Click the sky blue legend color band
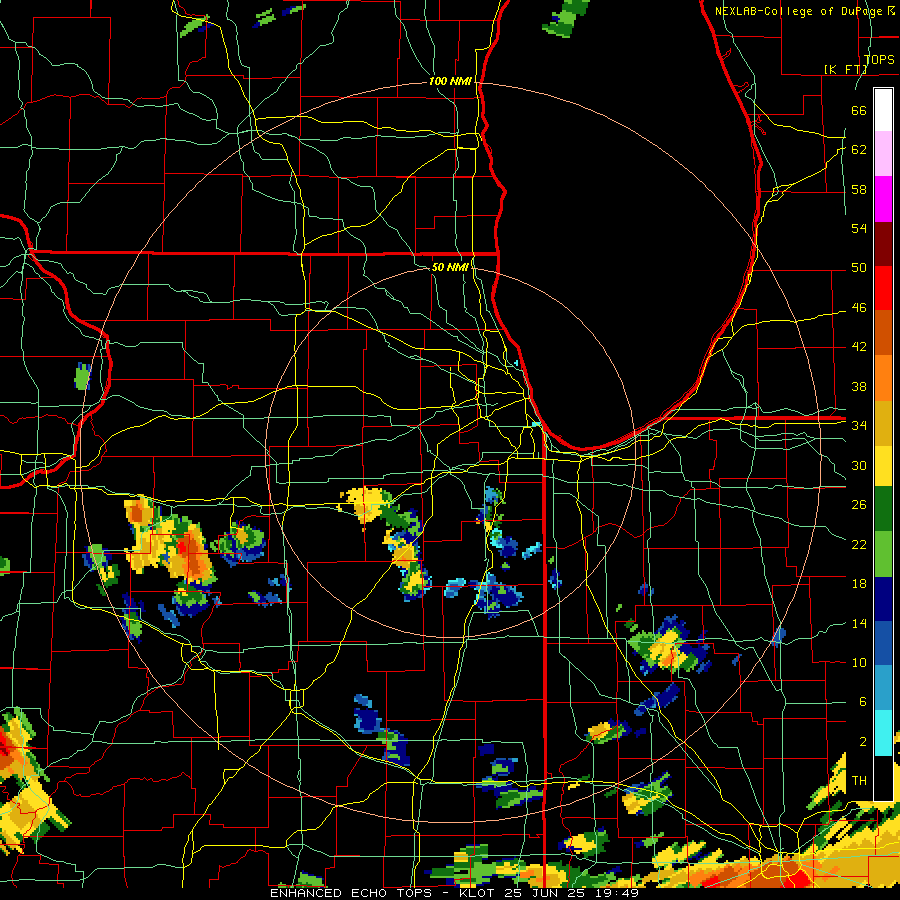Viewport: 900px width, 900px height. click(x=883, y=688)
